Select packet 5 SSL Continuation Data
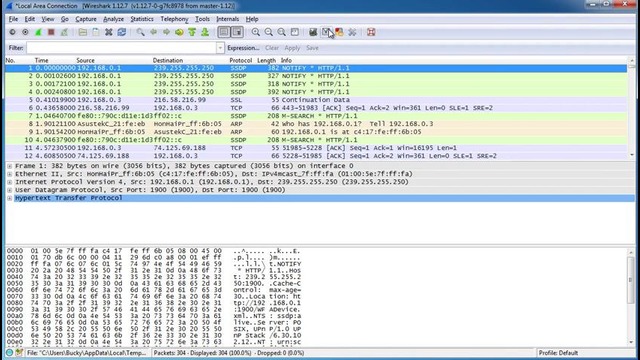The height and width of the screenshot is (360, 640). (316, 100)
